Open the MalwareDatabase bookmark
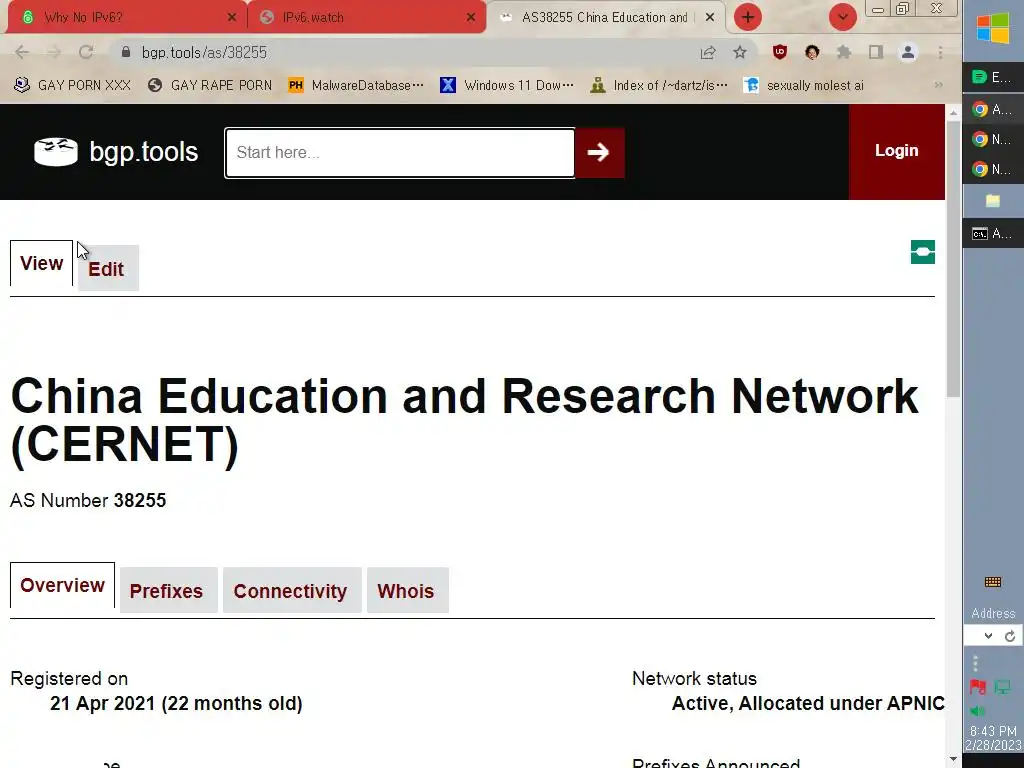 [x=356, y=85]
